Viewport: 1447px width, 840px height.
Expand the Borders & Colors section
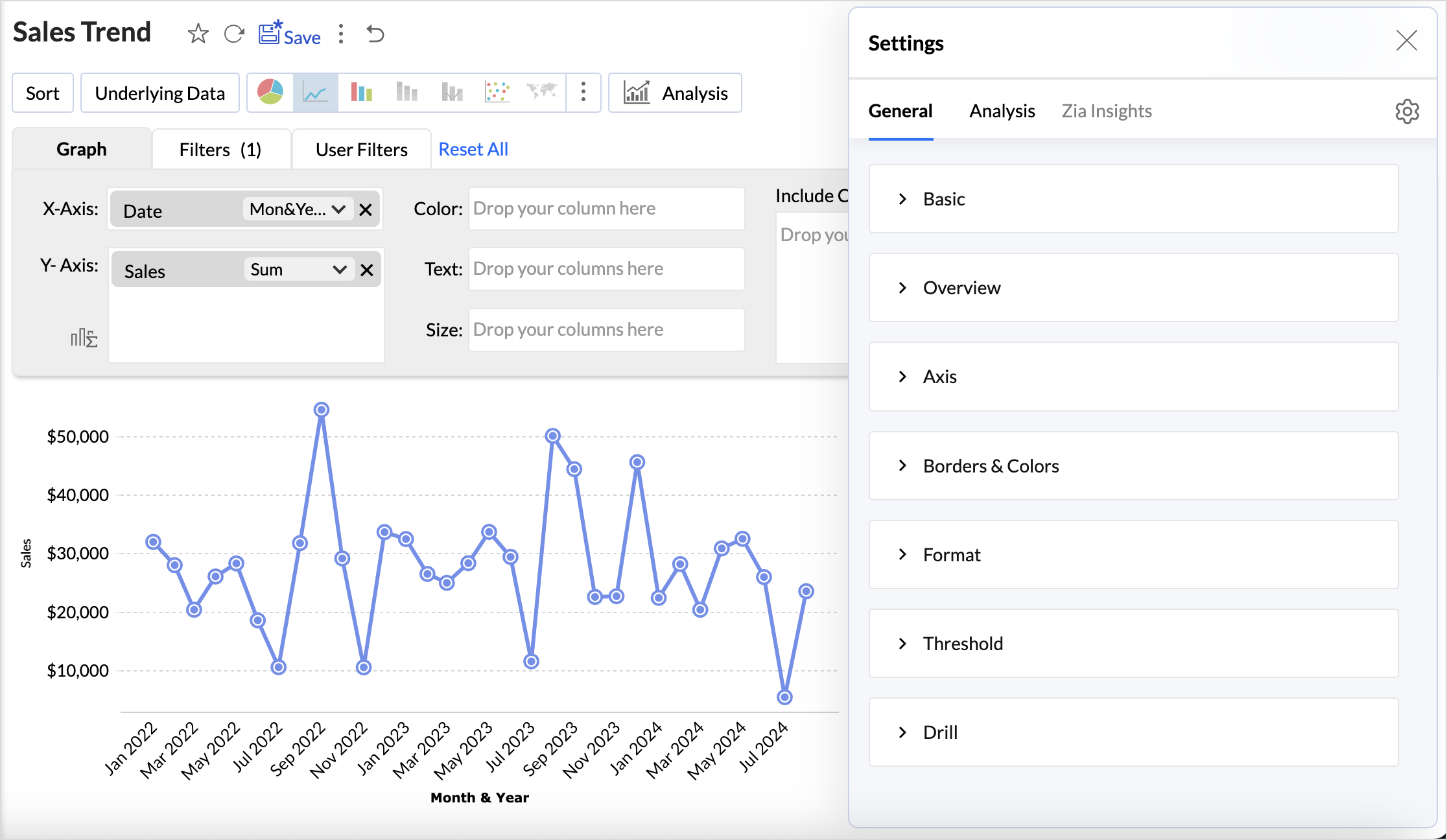[x=1134, y=466]
